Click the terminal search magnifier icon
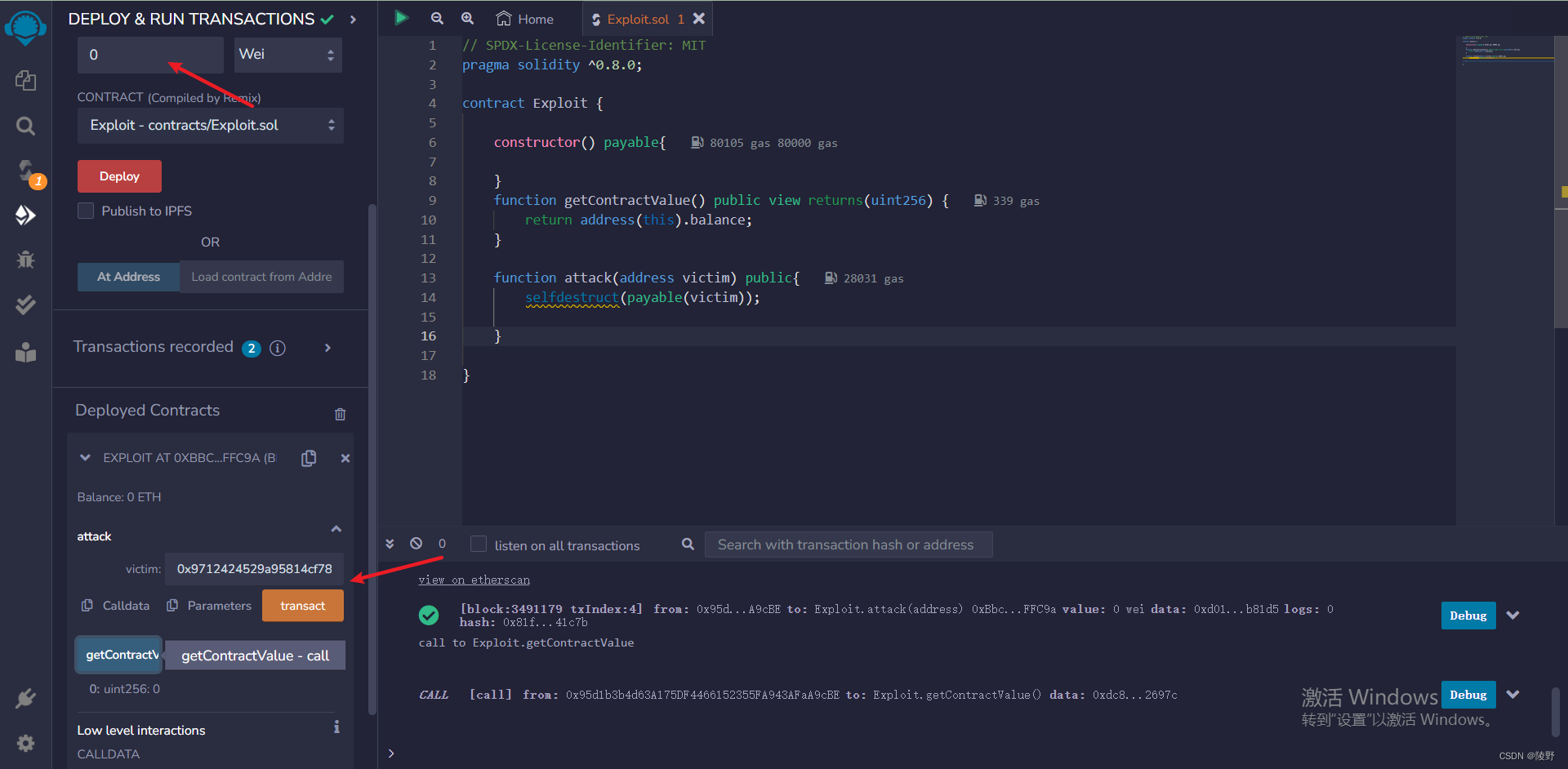The width and height of the screenshot is (1568, 769). click(x=688, y=544)
